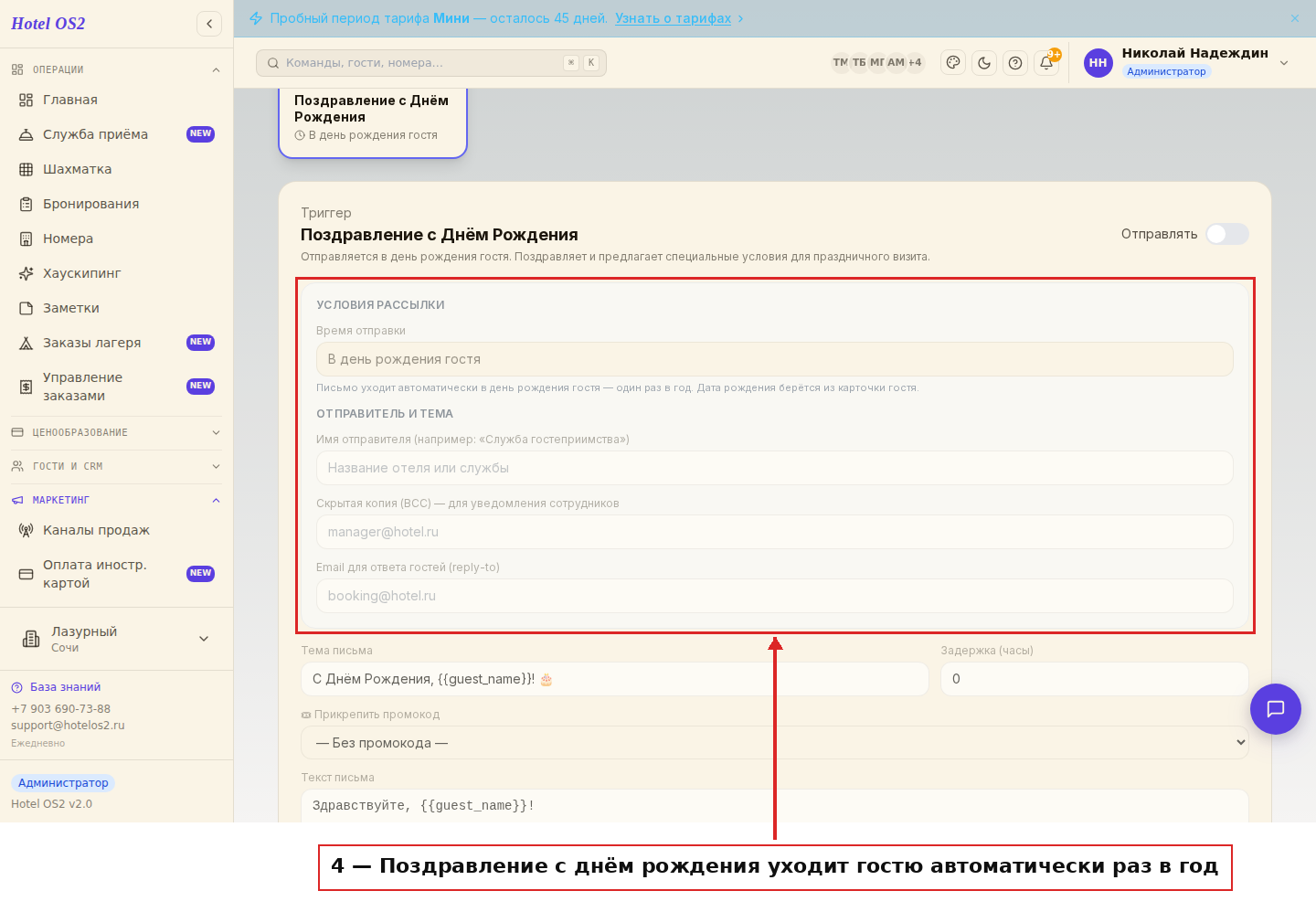This screenshot has width=1316, height=912.
Task: Click the Каналы продаж broadcast icon
Action: pos(27,530)
